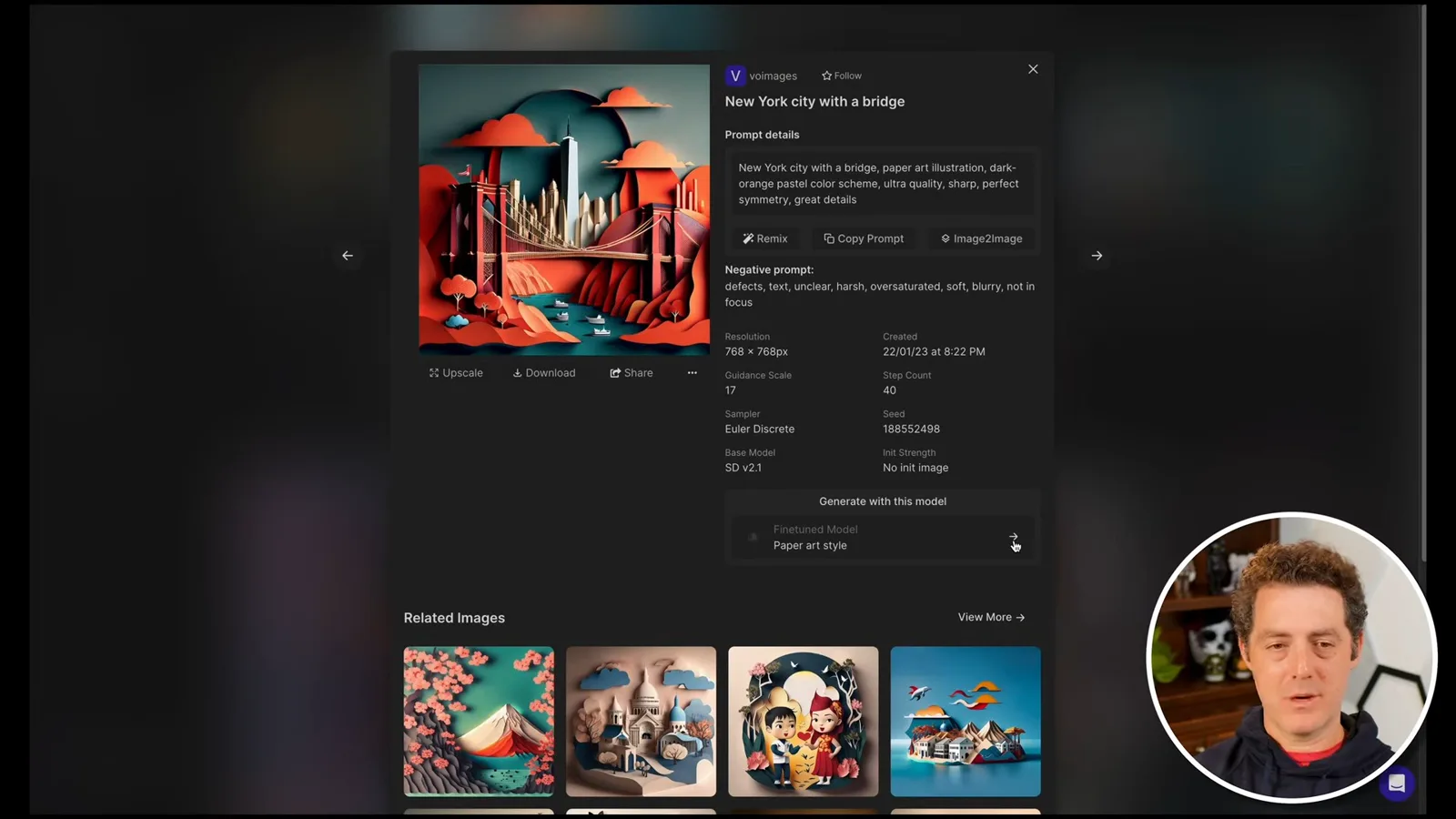
Task: Click the title New York city with a bridge
Action: point(814,102)
